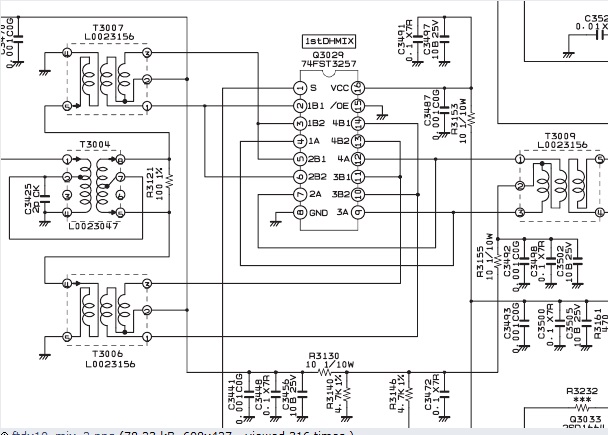Click the L0023047 part label under T3004

pyautogui.click(x=93, y=228)
